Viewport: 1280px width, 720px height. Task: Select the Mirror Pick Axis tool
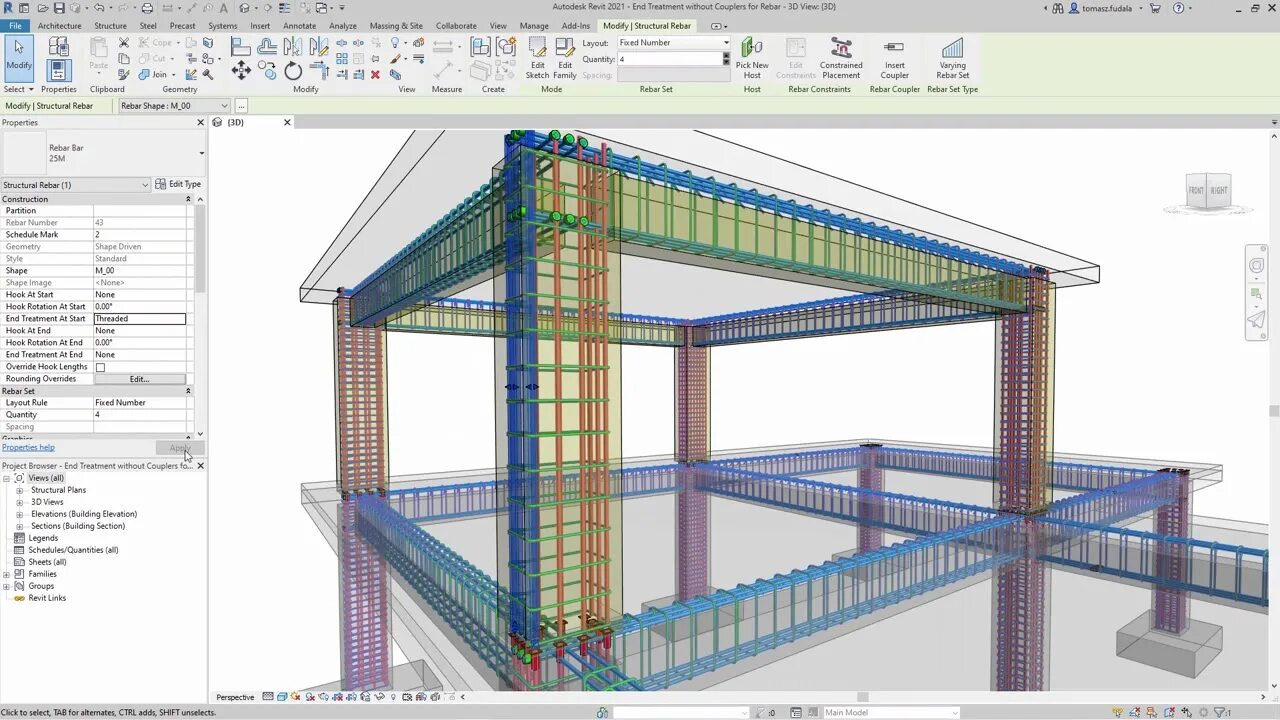[x=293, y=46]
